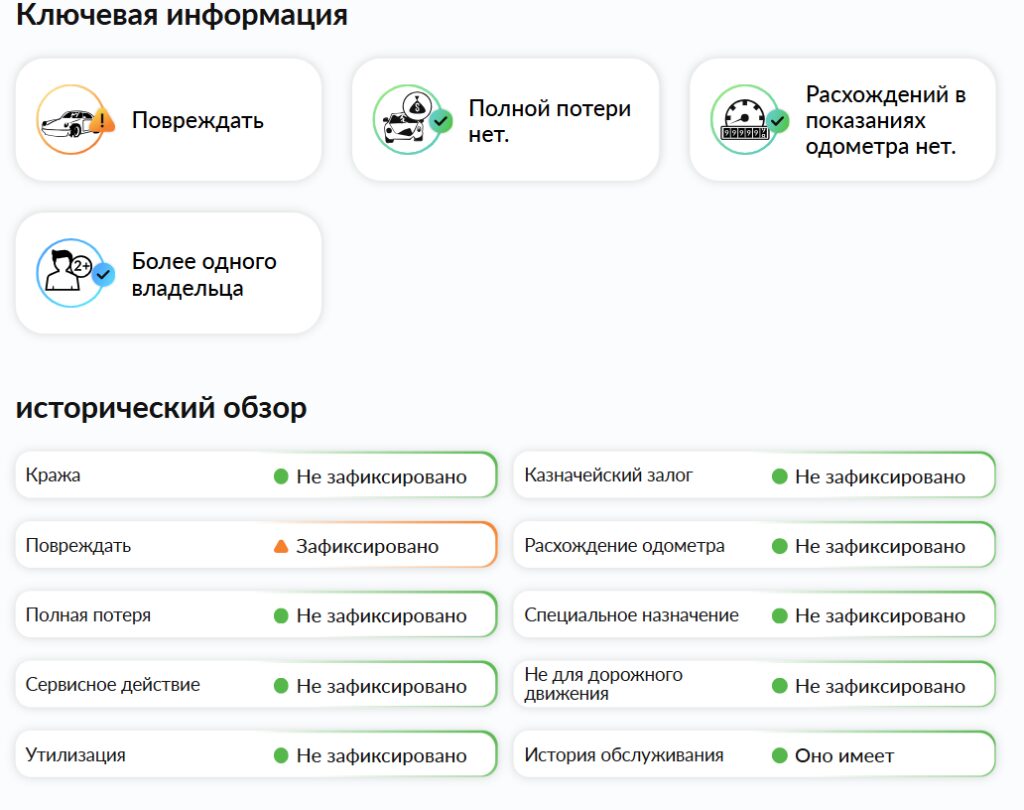Image resolution: width=1024 pixels, height=810 pixels.
Task: Click Не зафиксировано in Не для дорожного движения row
Action: (880, 685)
